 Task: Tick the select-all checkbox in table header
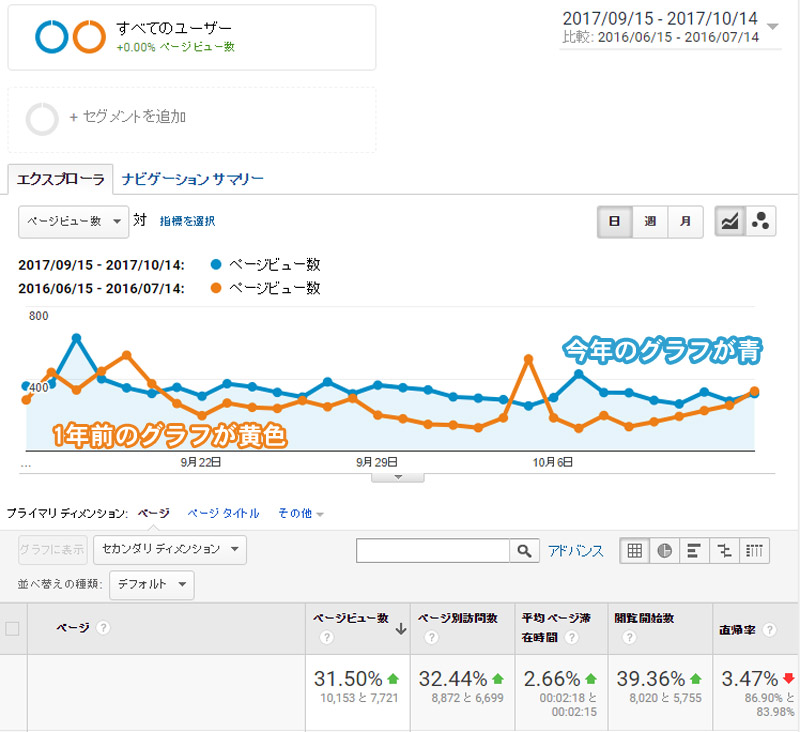tap(13, 628)
